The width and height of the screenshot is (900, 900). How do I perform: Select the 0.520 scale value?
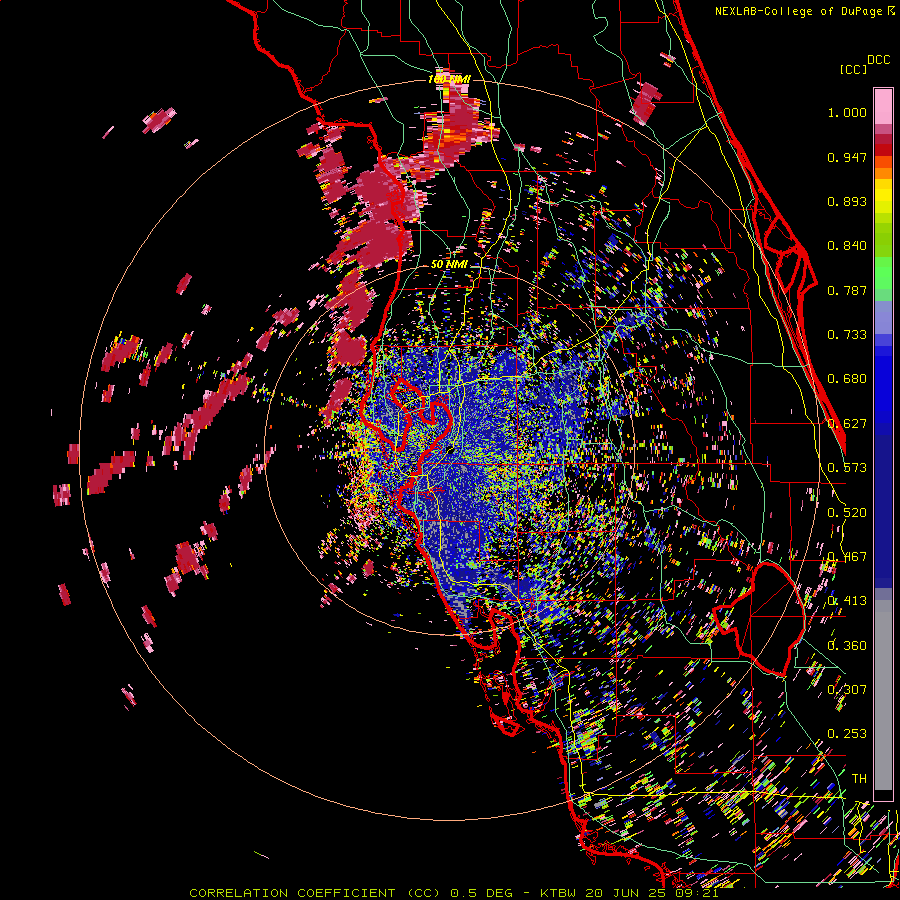(x=847, y=513)
